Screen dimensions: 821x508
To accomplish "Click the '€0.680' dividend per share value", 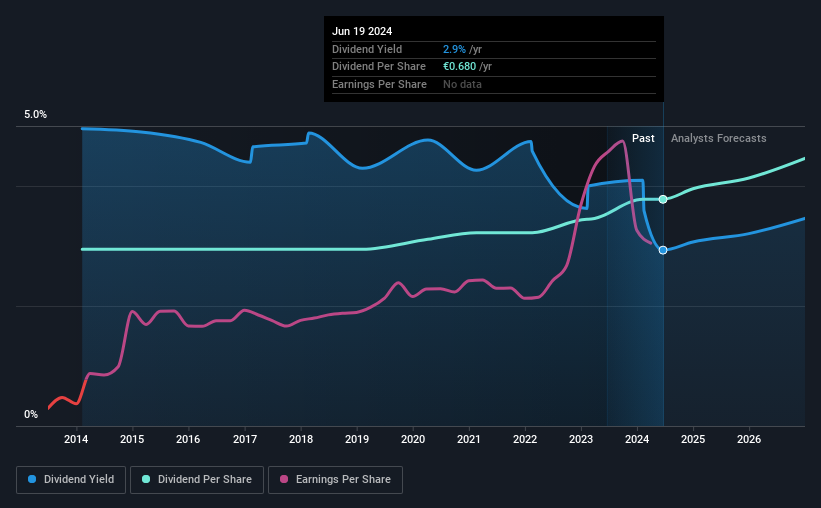I will point(459,67).
